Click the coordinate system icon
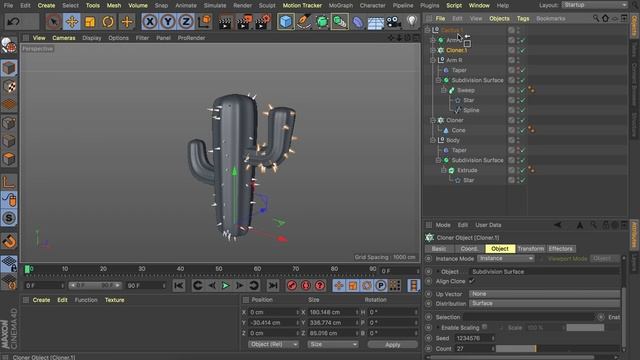640x360 pixels. pos(204,21)
